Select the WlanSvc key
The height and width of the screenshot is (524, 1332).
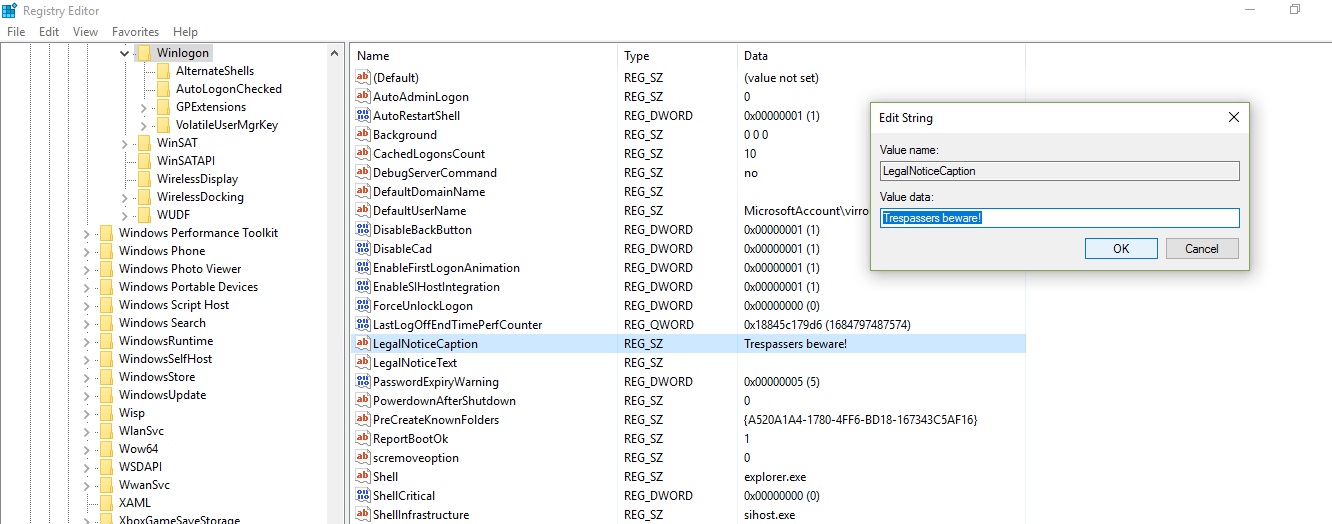coord(141,431)
